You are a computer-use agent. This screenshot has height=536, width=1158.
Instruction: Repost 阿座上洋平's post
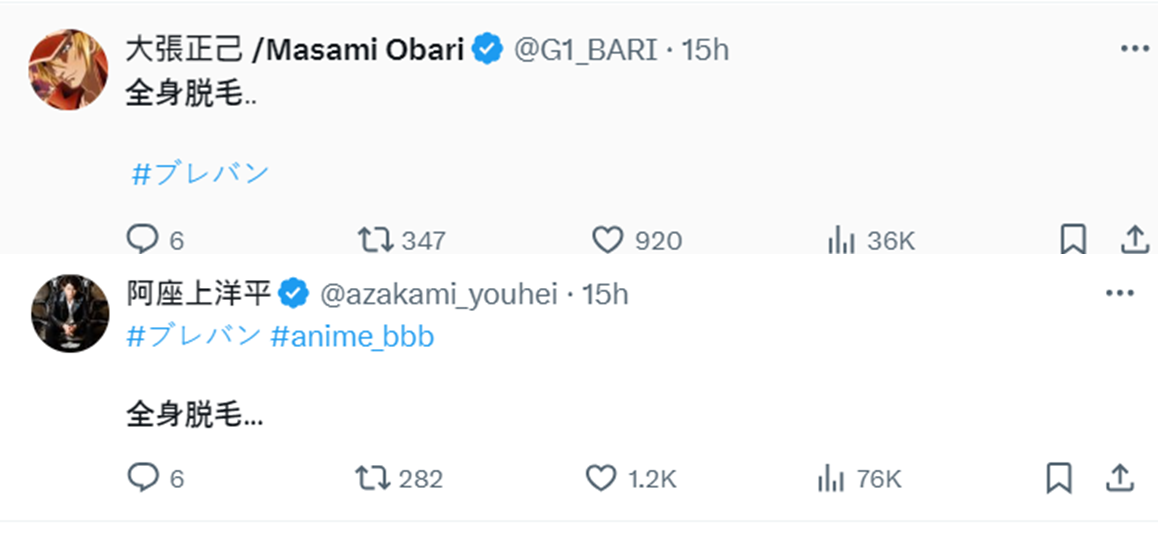click(372, 478)
